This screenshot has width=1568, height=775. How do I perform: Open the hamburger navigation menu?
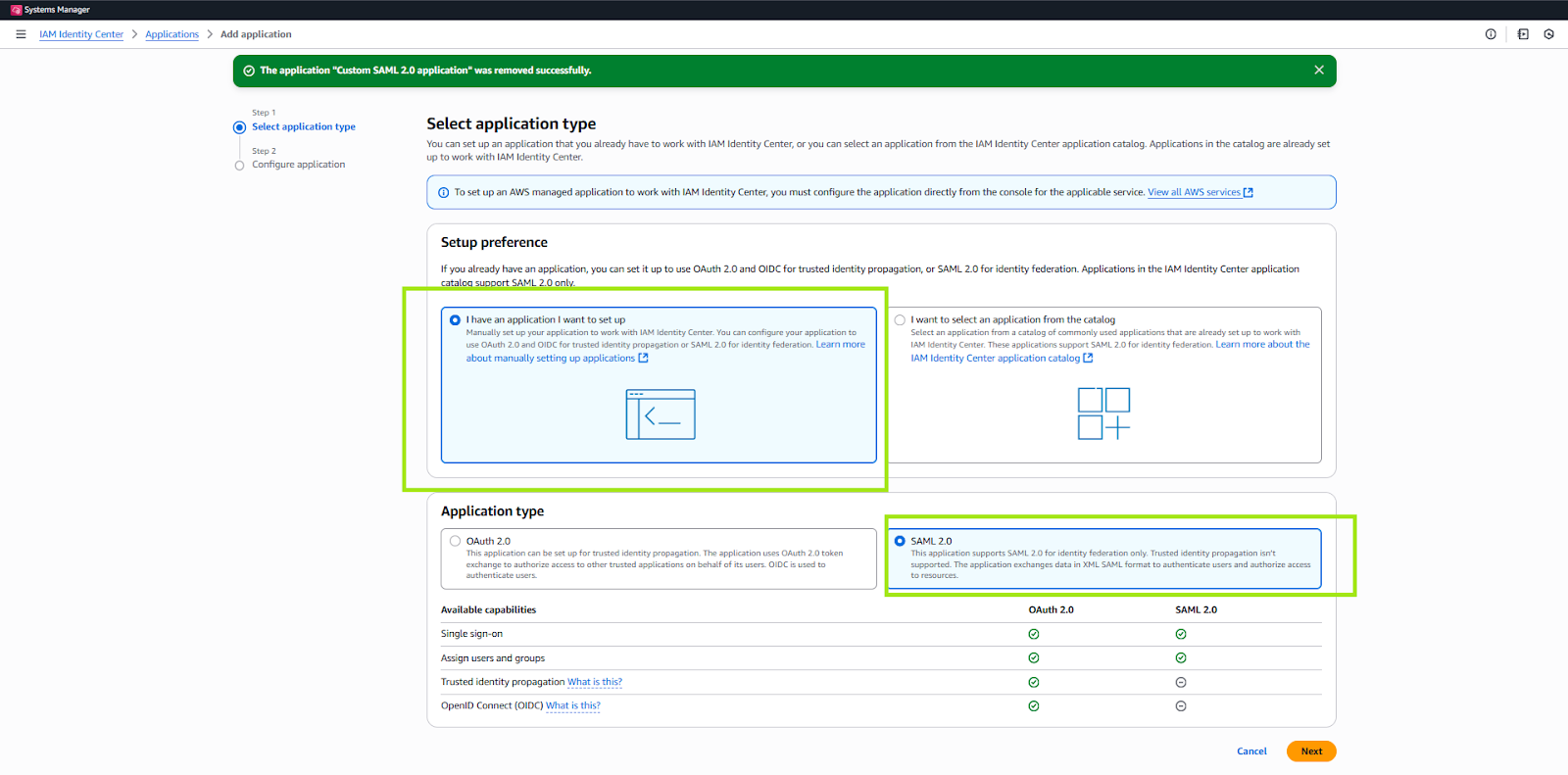tap(21, 34)
